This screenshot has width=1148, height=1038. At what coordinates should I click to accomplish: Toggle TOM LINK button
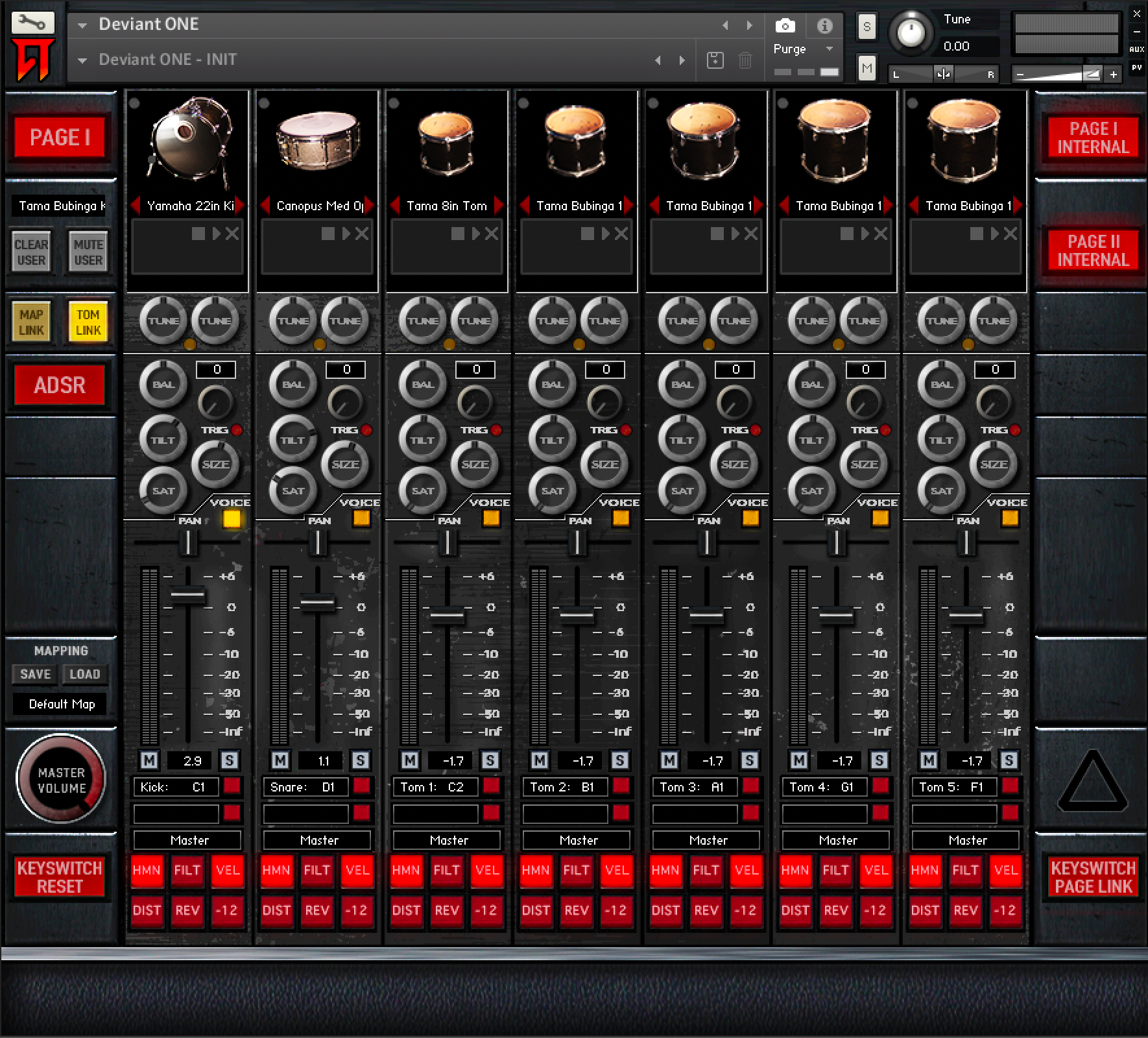(88, 322)
